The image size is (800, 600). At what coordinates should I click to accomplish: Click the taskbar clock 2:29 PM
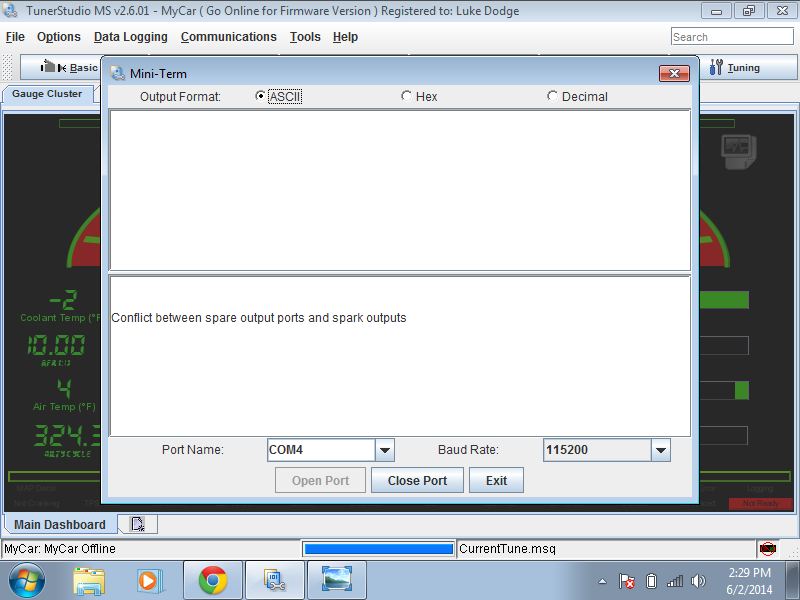(749, 572)
